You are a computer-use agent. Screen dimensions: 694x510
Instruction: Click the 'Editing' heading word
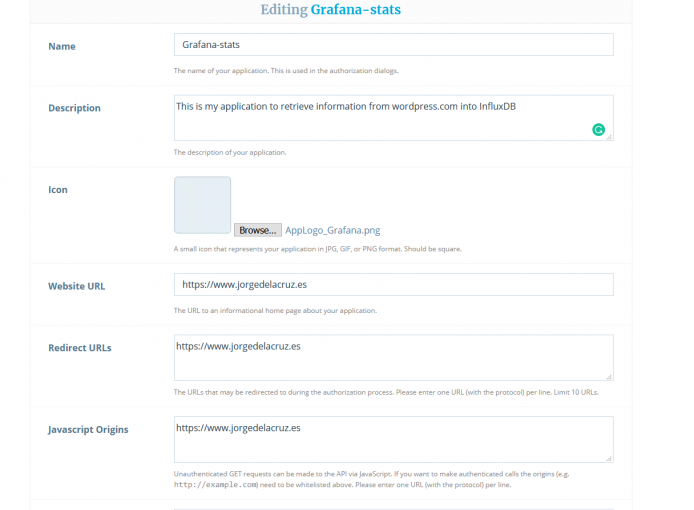coord(284,10)
